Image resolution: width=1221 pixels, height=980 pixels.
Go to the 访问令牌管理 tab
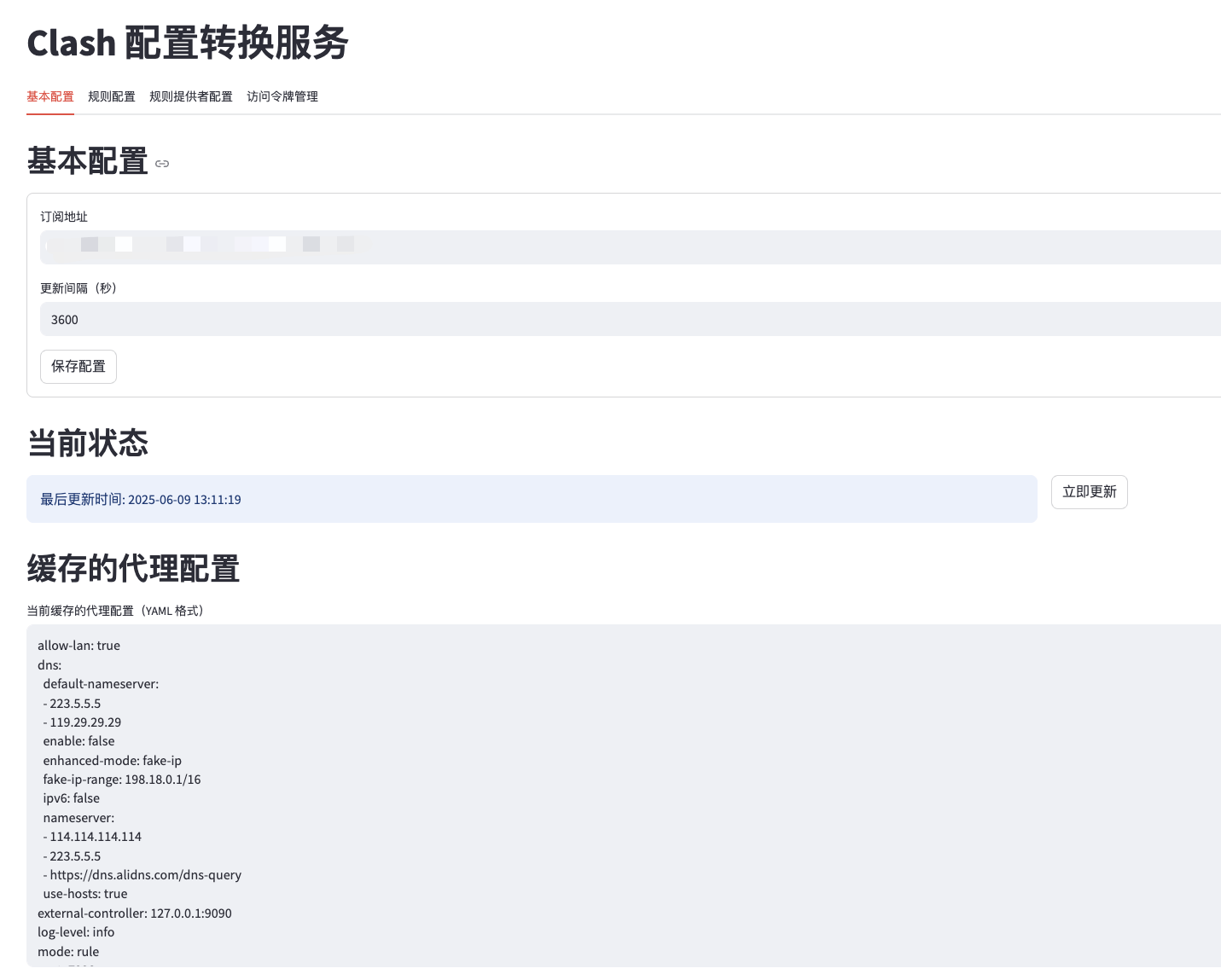pyautogui.click(x=282, y=96)
